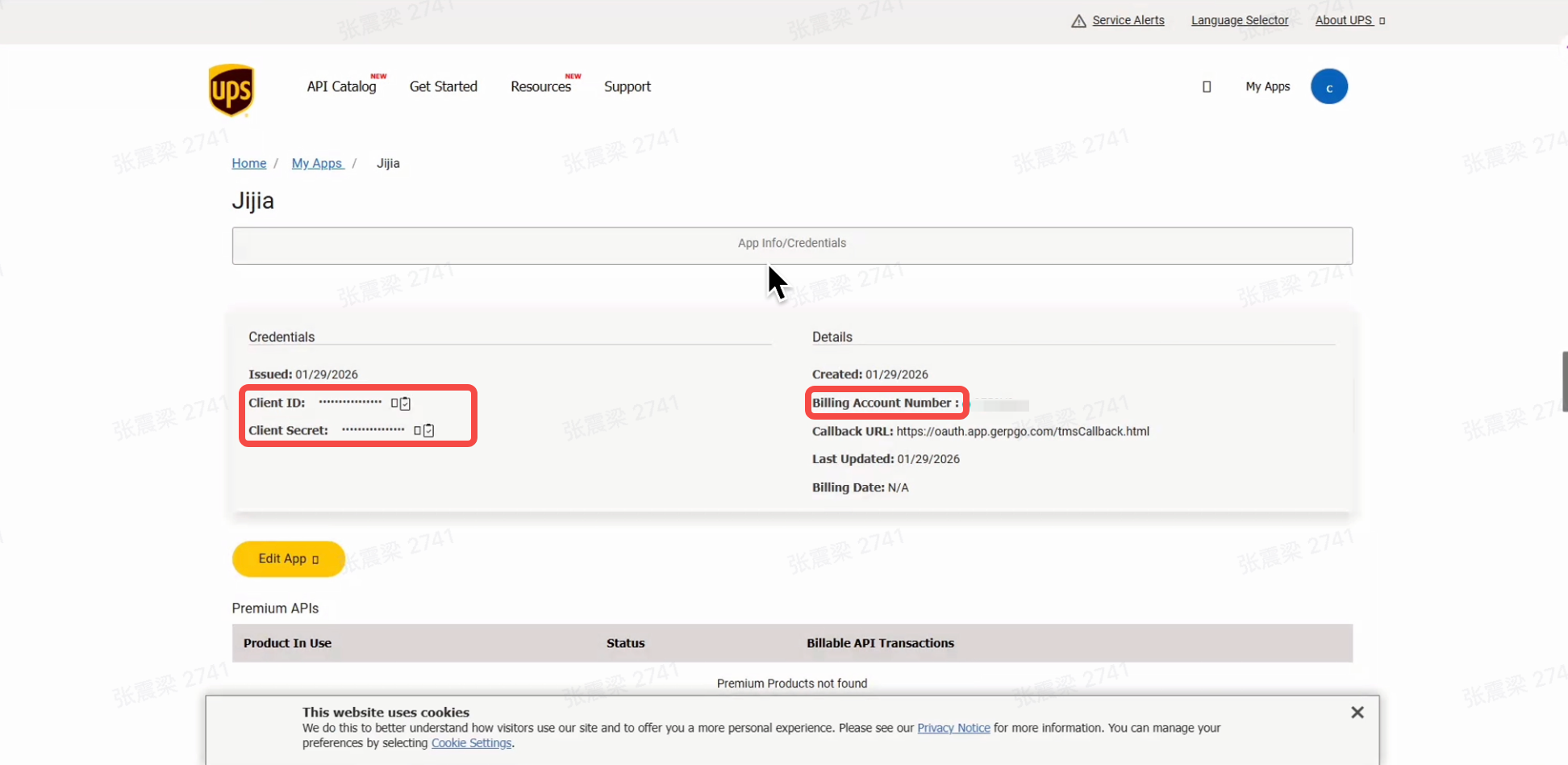Select the App Info/Credentials tab
The image size is (1568, 765).
pyautogui.click(x=792, y=245)
